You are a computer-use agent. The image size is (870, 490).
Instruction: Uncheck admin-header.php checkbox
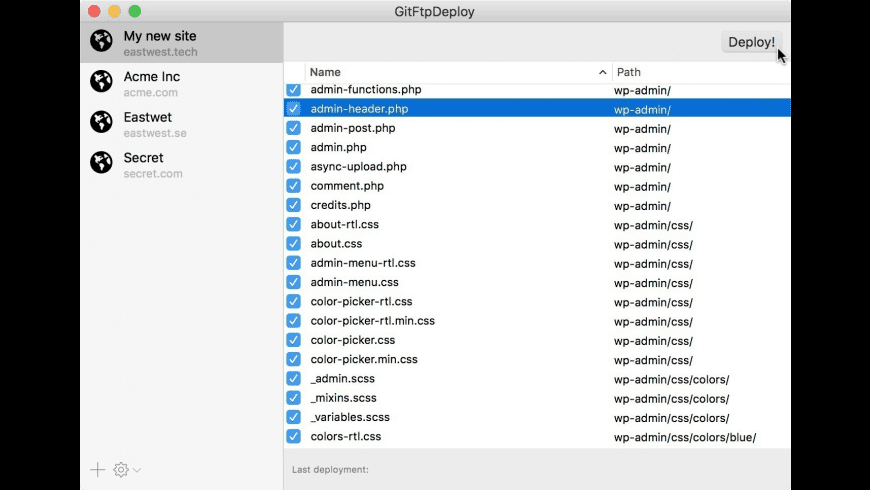click(294, 109)
